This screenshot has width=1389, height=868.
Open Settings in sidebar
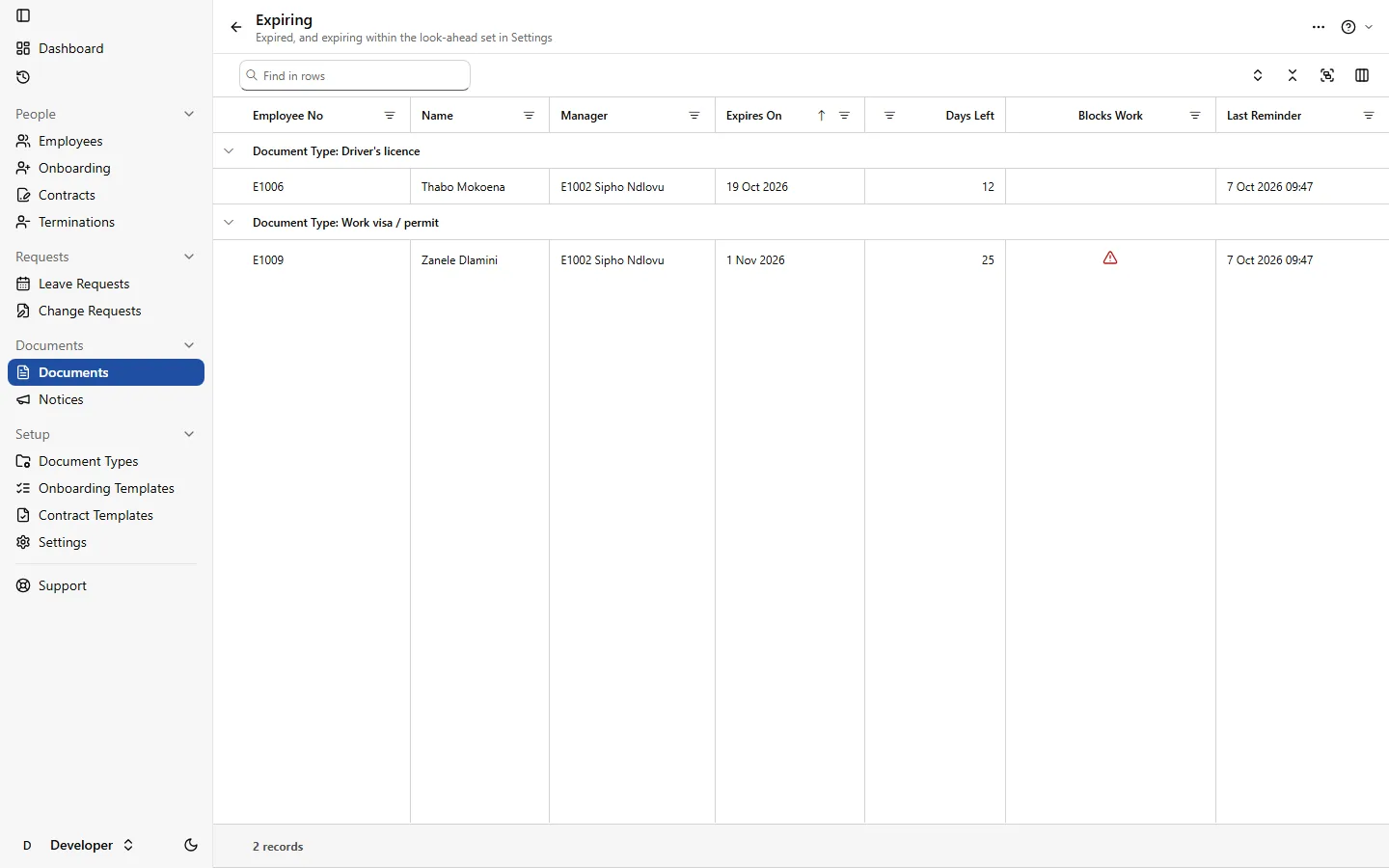click(106, 542)
